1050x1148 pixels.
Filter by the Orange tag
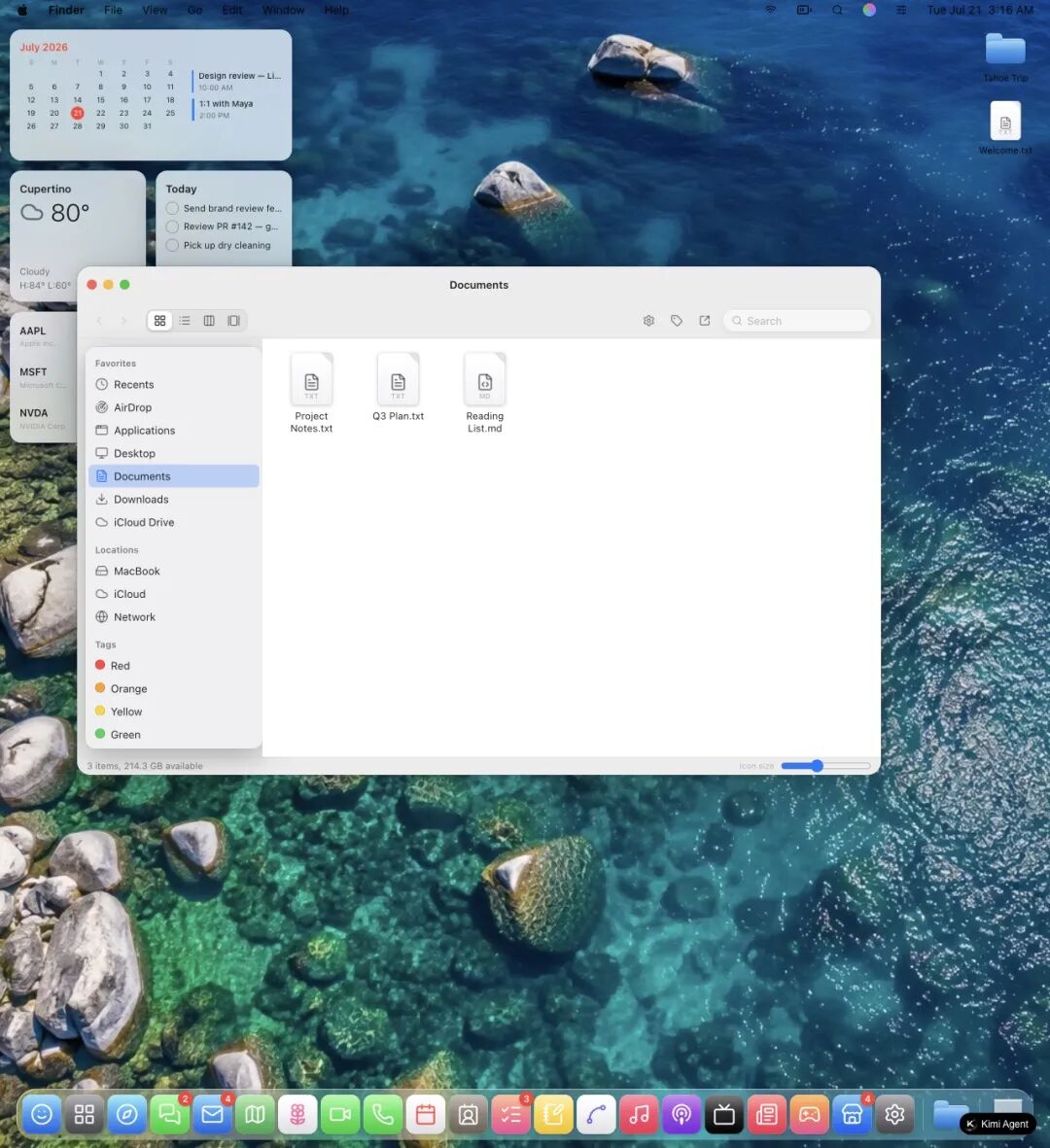[173, 688]
